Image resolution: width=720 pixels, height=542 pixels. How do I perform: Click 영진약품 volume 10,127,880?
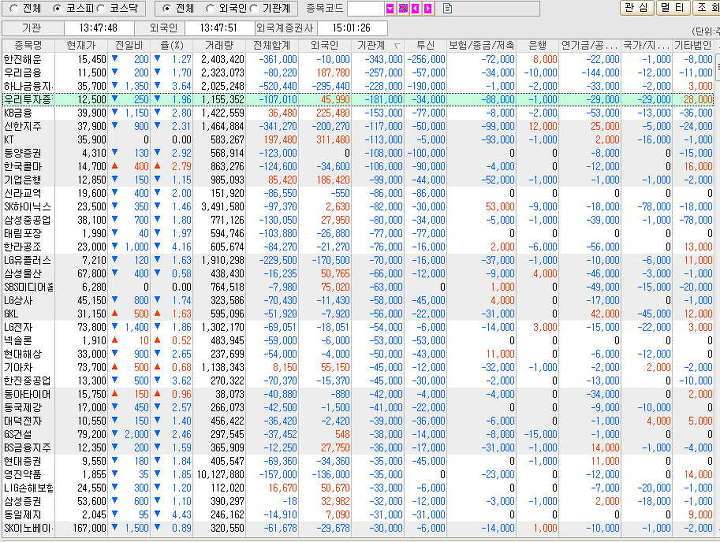(221, 474)
